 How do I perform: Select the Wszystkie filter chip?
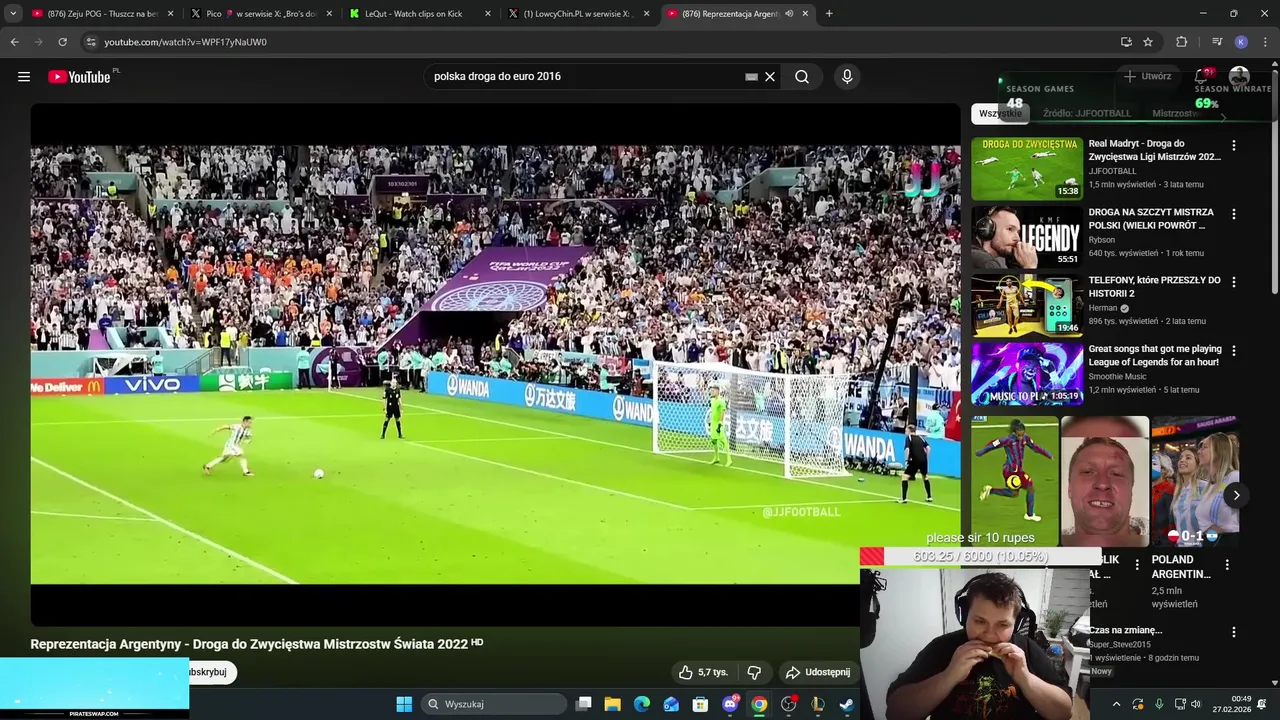(1001, 114)
